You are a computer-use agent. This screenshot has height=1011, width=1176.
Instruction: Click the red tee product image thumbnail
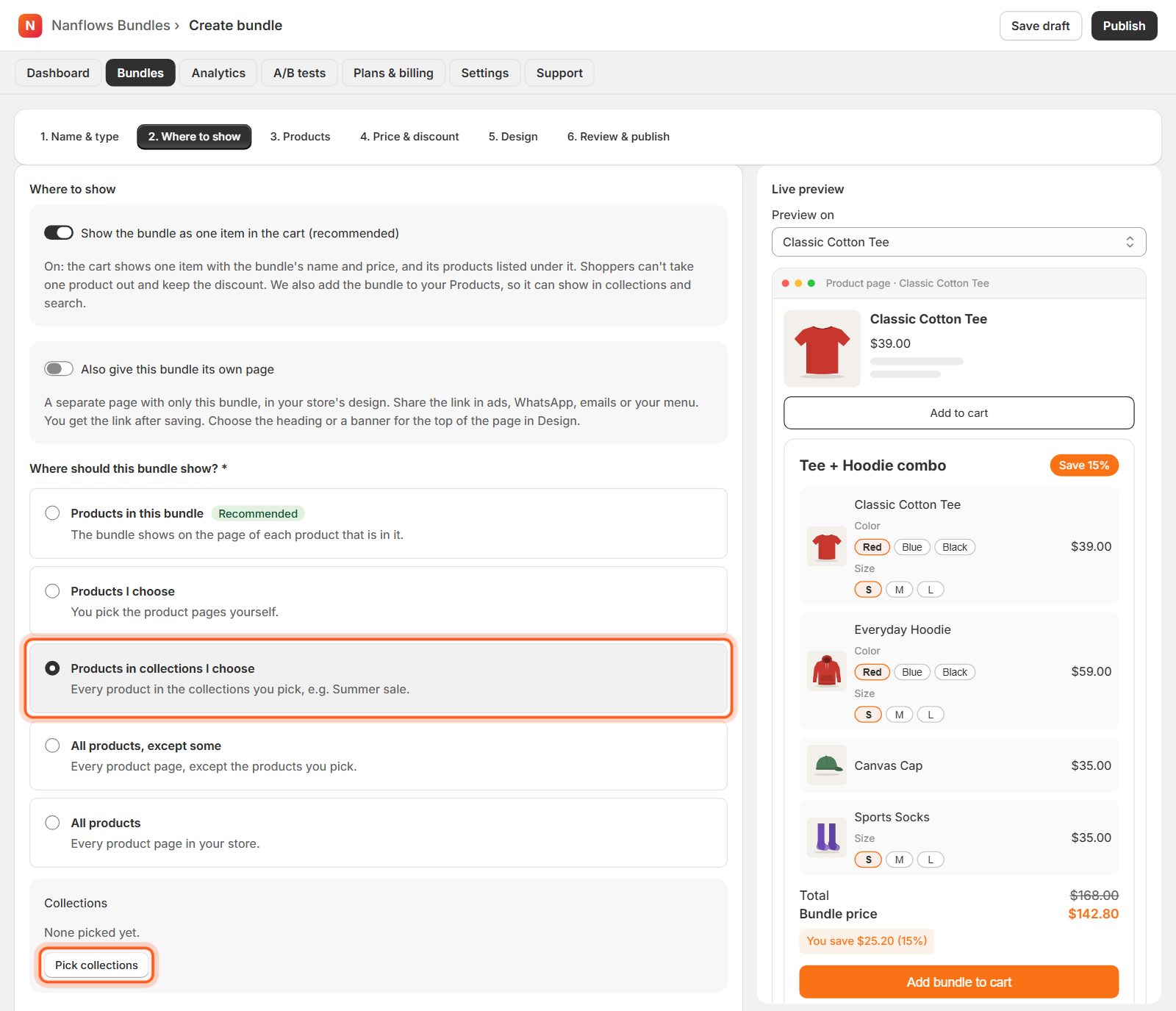pos(822,349)
